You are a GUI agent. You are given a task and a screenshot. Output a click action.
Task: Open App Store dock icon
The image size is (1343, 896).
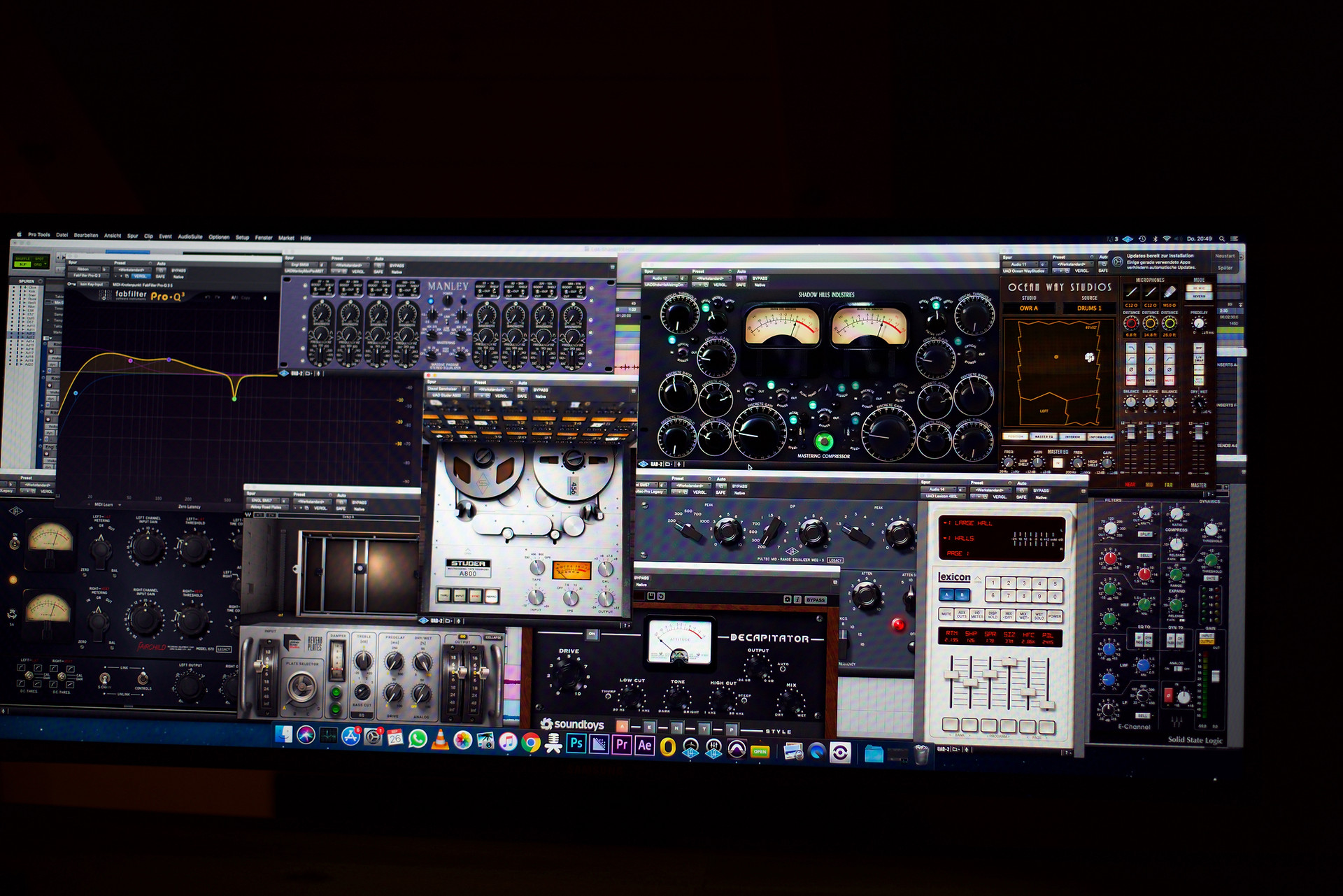pos(350,737)
